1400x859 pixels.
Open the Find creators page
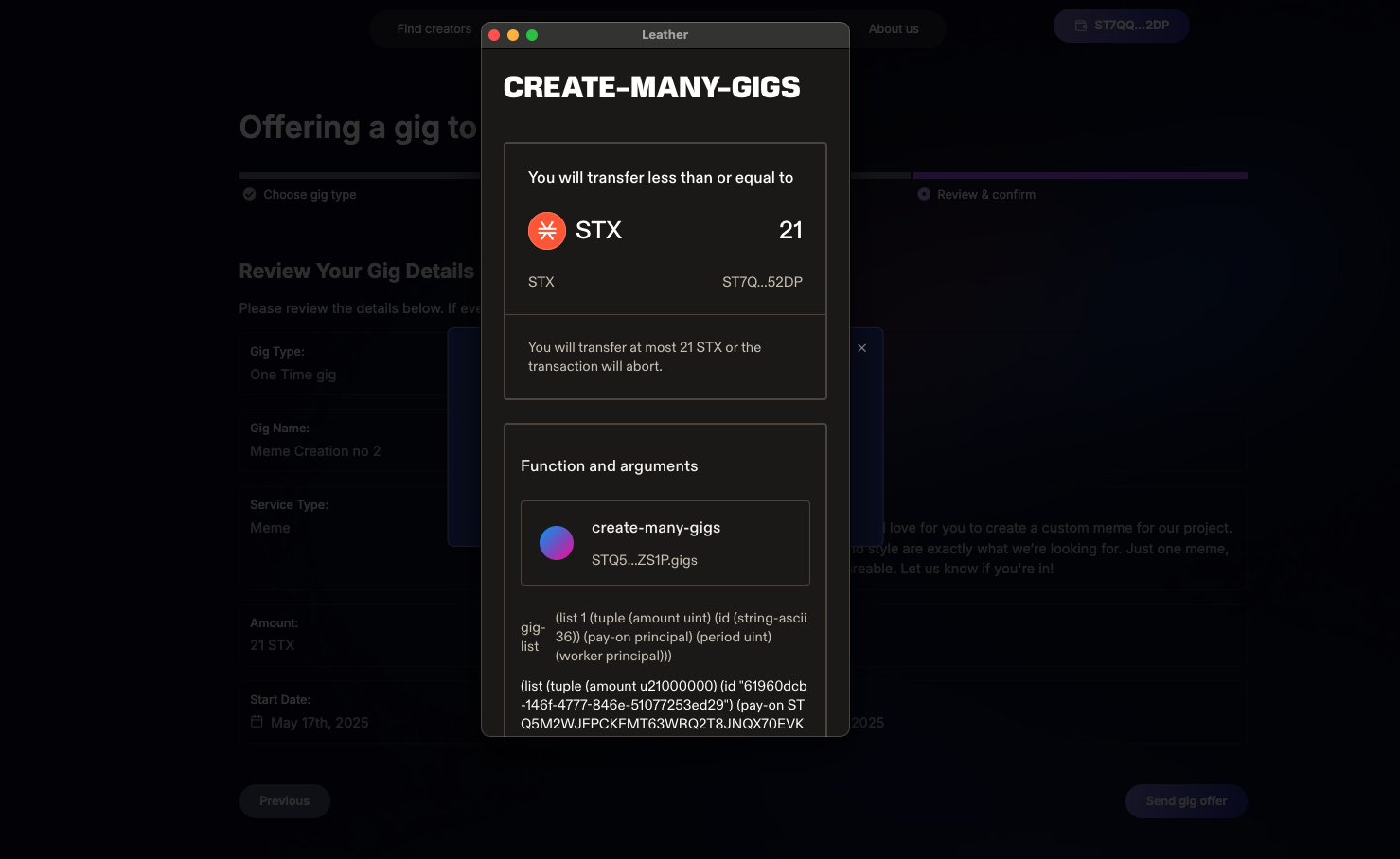pyautogui.click(x=434, y=29)
